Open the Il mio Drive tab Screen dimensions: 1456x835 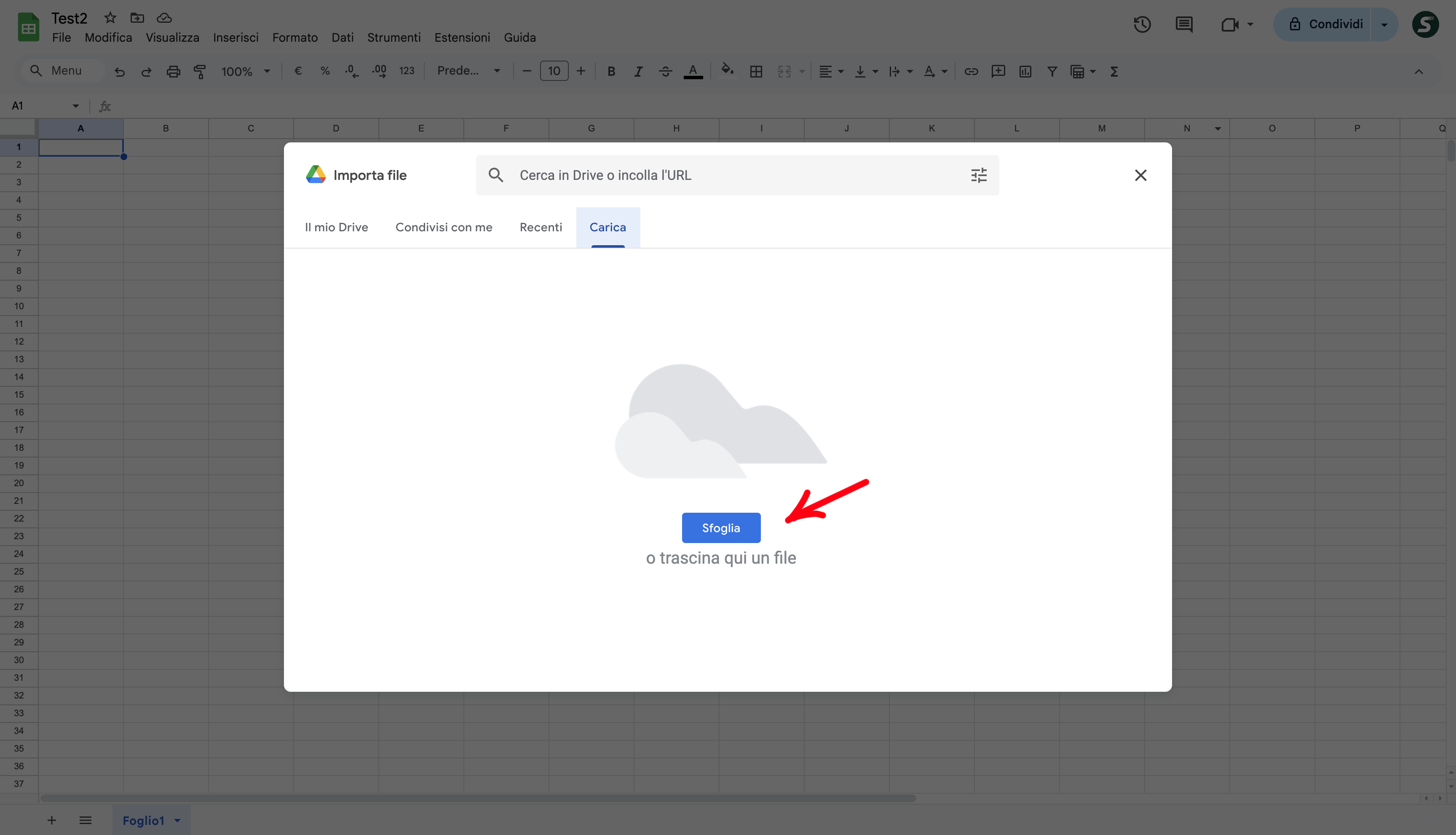point(336,227)
